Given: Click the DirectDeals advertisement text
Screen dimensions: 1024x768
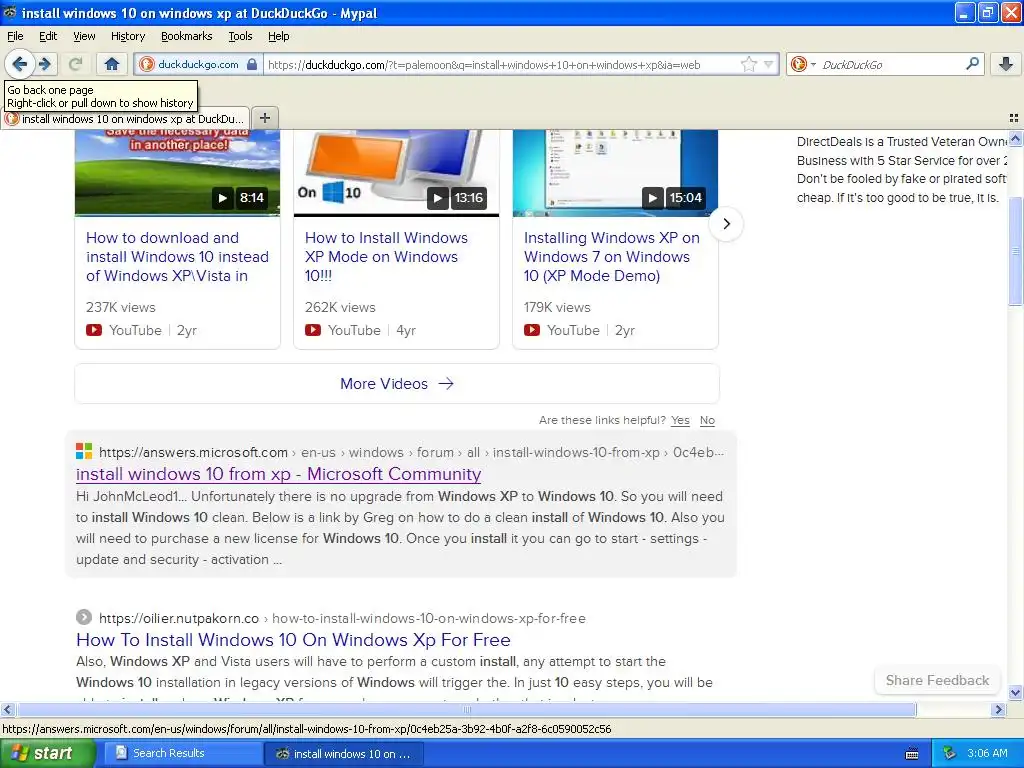Looking at the screenshot, I should 901,170.
